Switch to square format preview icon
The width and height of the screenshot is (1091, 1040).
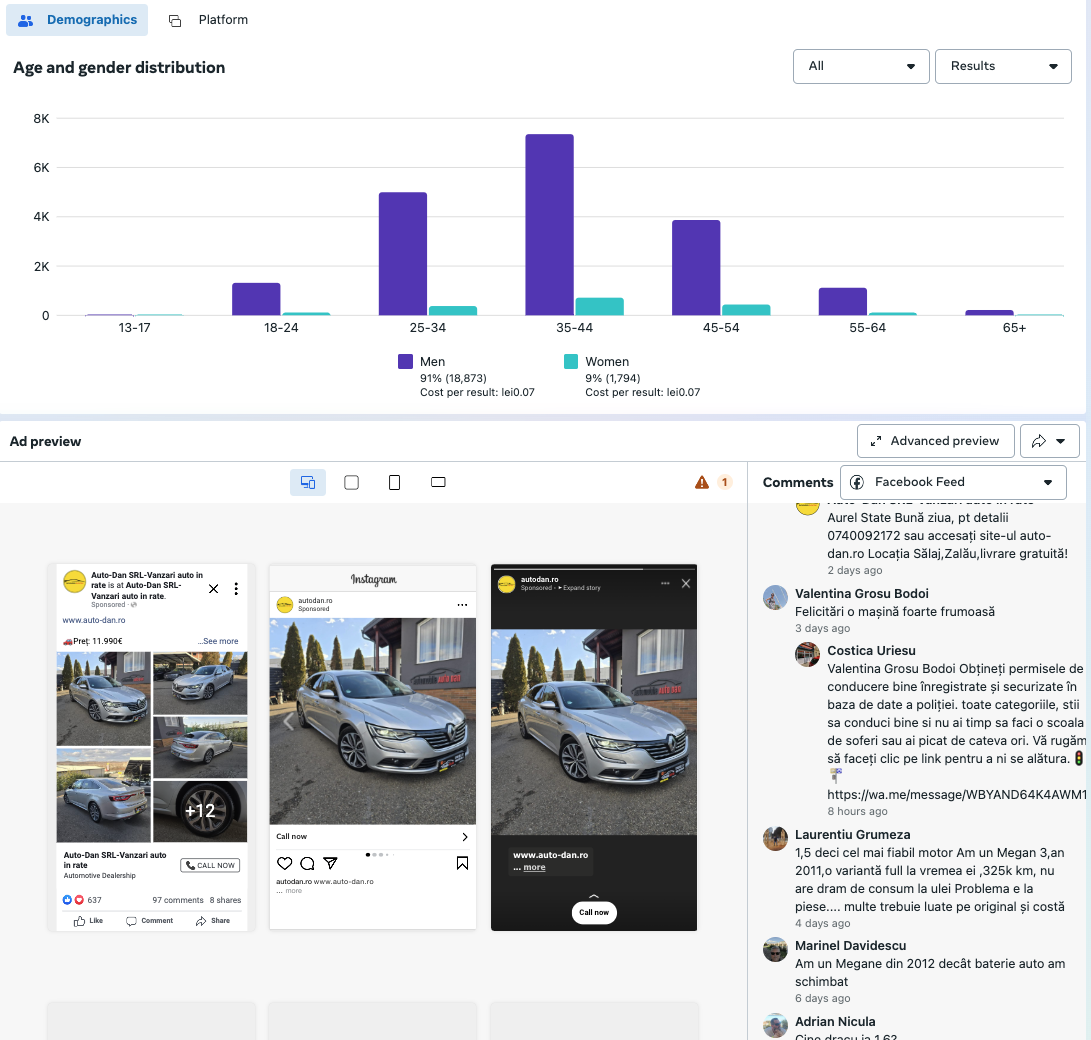pos(351,483)
